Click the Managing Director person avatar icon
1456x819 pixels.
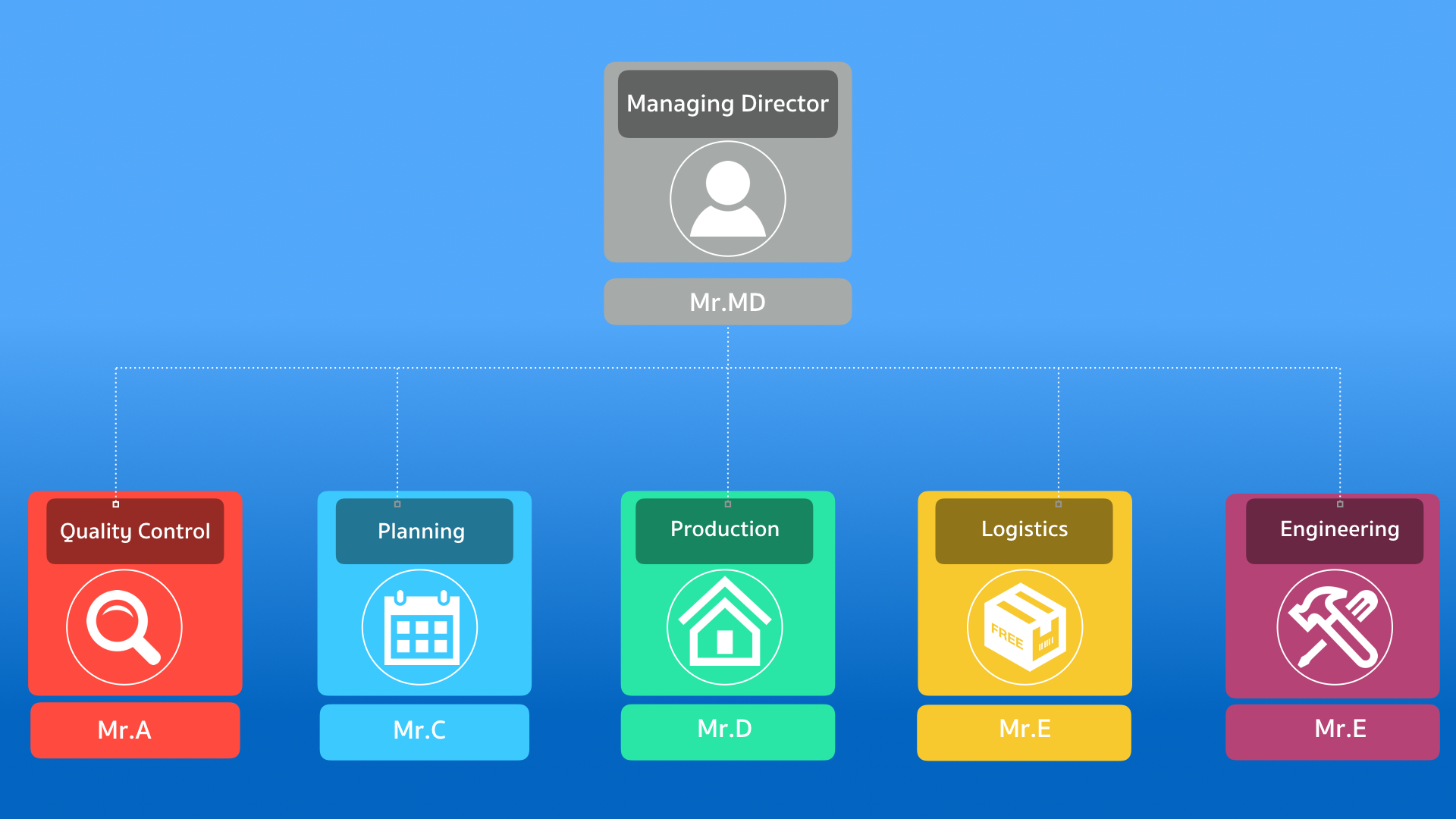(727, 199)
